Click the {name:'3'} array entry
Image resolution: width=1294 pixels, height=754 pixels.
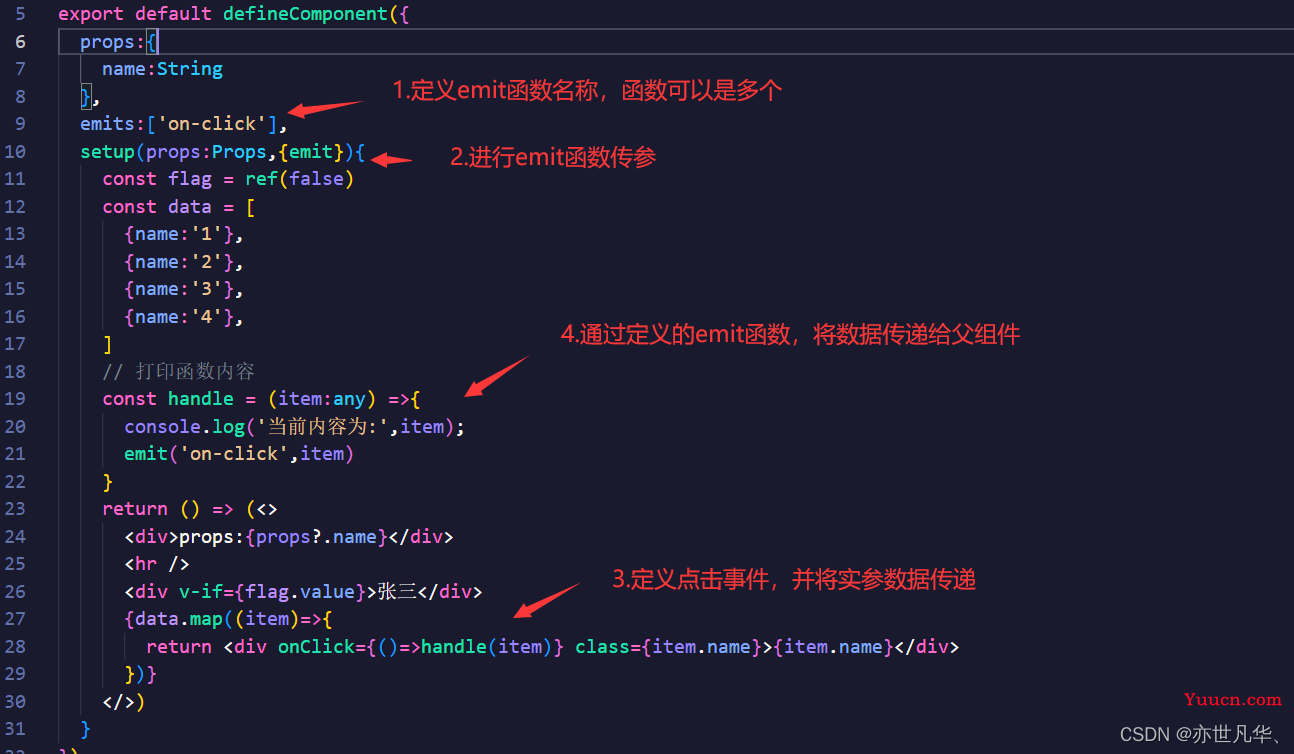179,289
